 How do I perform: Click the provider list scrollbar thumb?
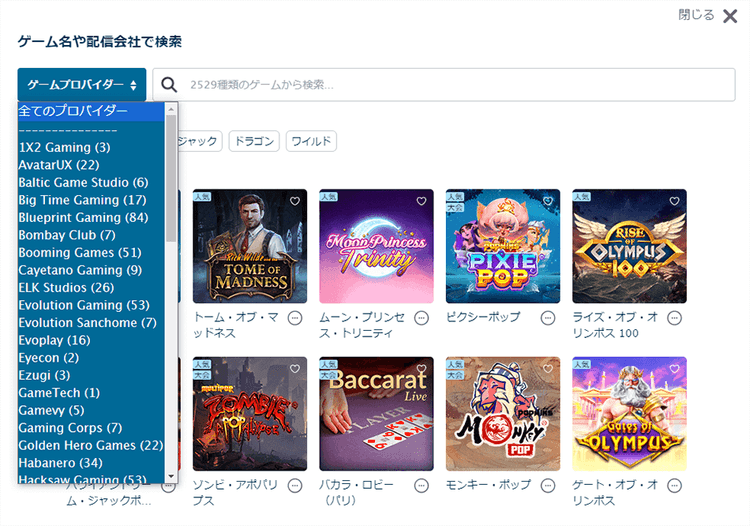(171, 178)
